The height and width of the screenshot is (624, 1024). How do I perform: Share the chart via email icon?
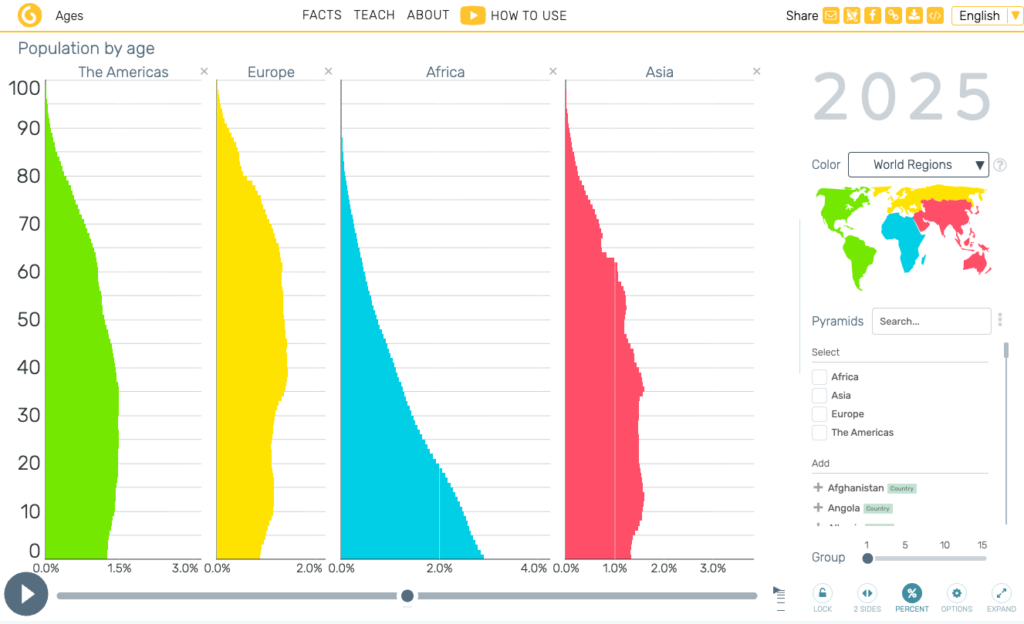click(831, 15)
